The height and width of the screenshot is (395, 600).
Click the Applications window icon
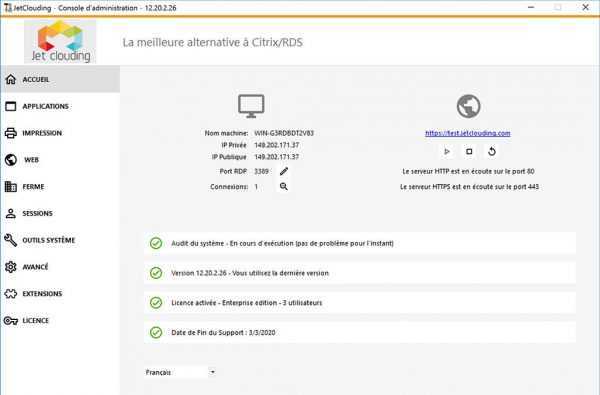(11, 106)
